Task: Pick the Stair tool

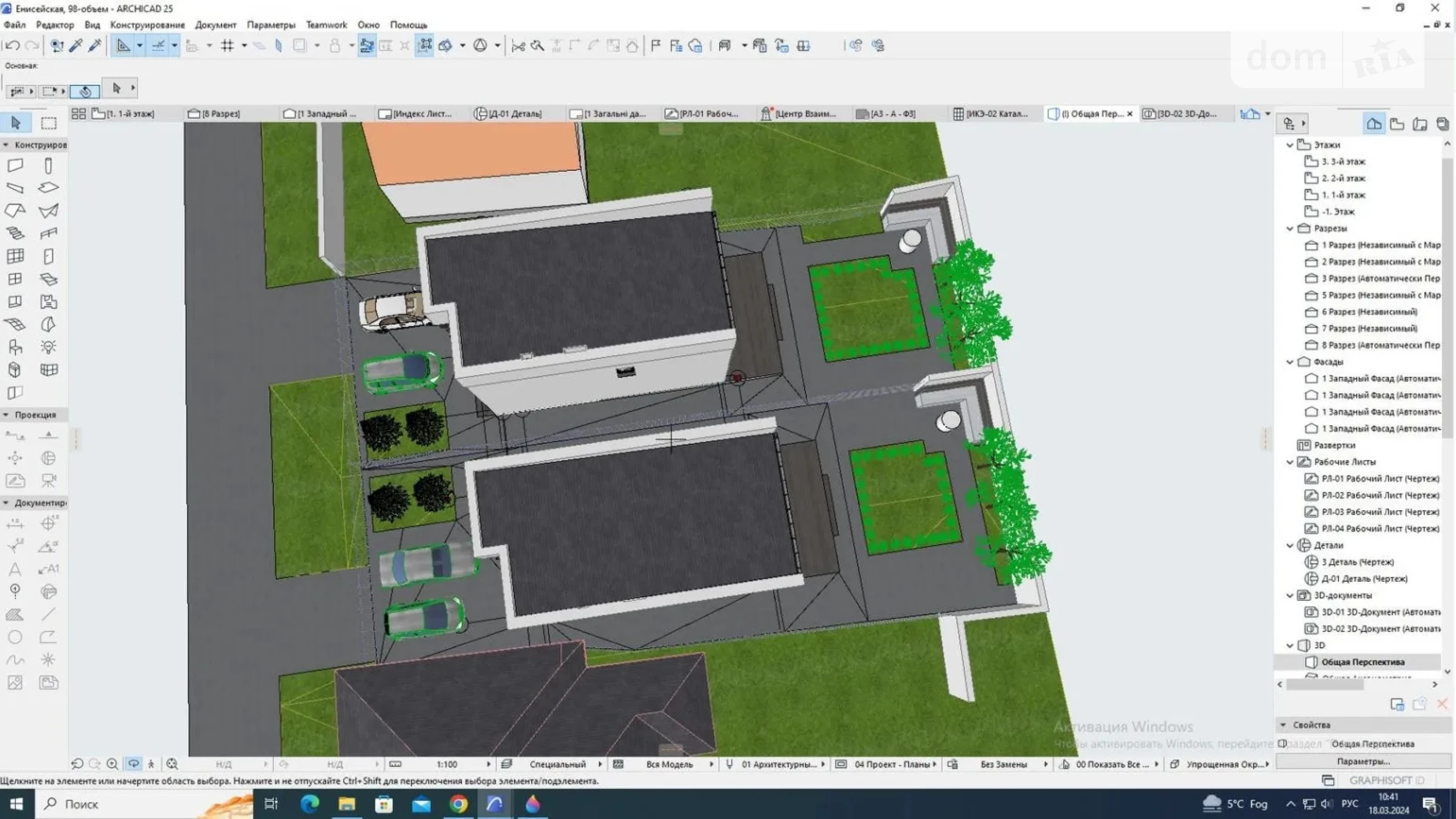Action: click(x=15, y=233)
